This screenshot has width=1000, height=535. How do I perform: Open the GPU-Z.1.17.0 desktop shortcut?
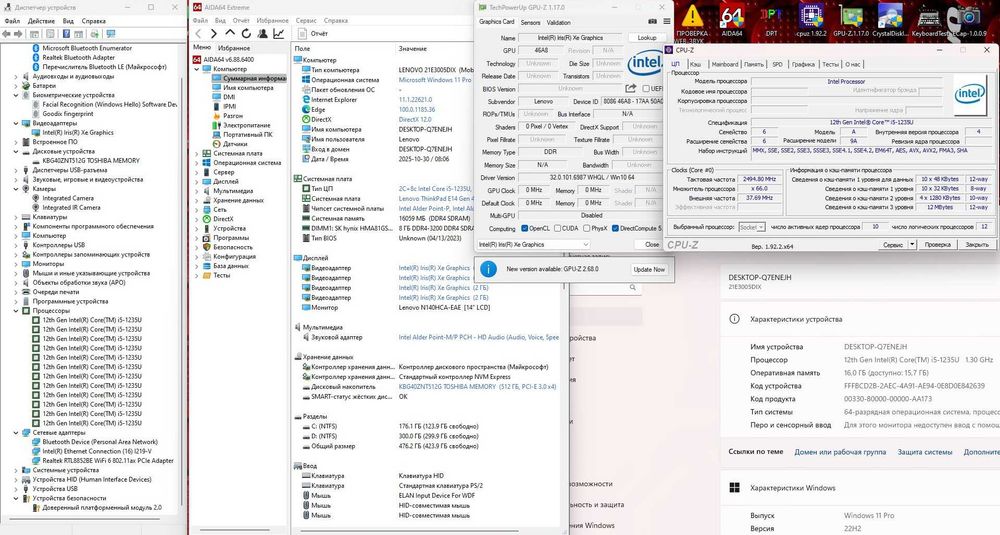(851, 20)
